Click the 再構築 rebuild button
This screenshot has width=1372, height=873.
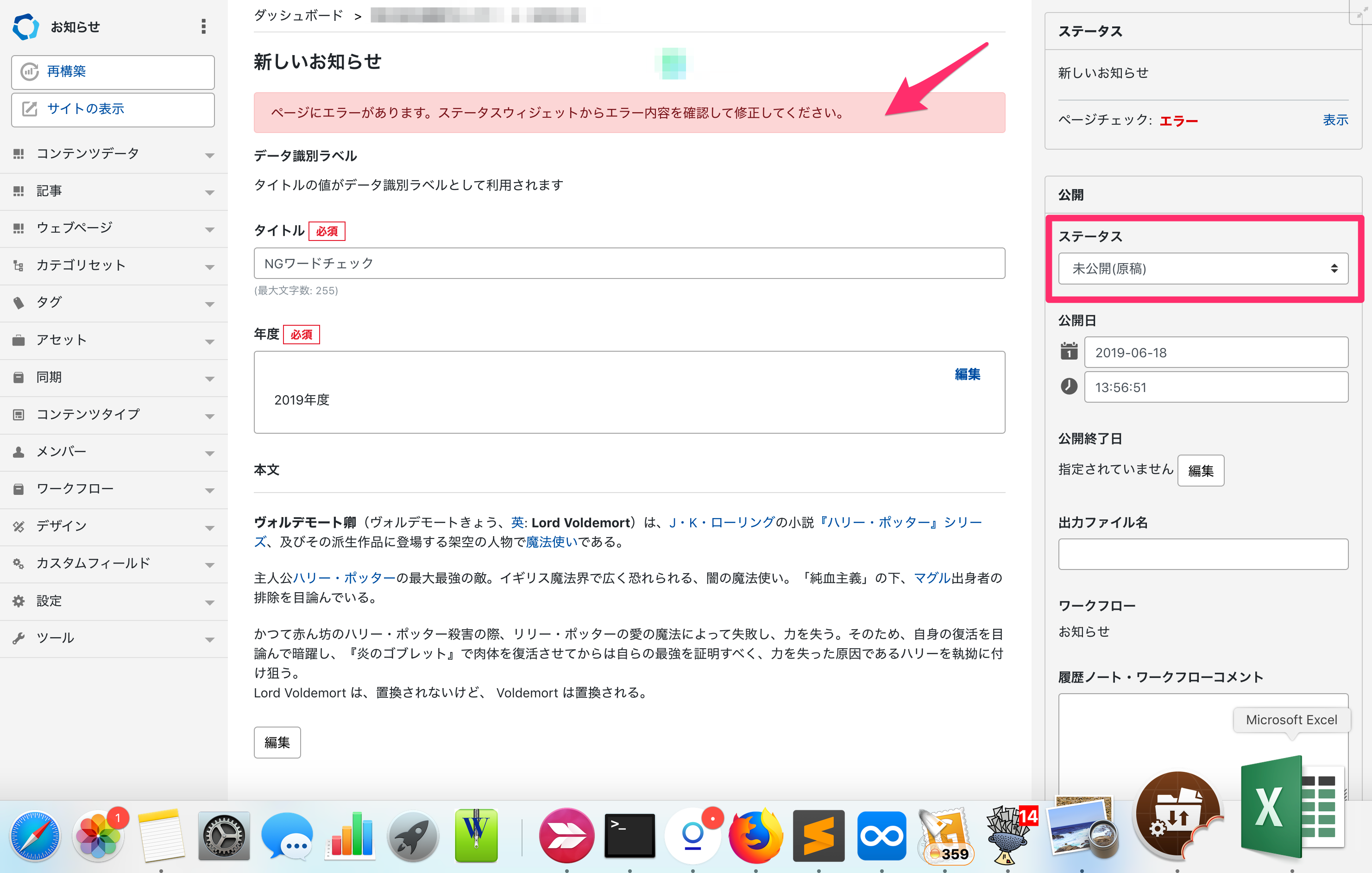(x=112, y=72)
